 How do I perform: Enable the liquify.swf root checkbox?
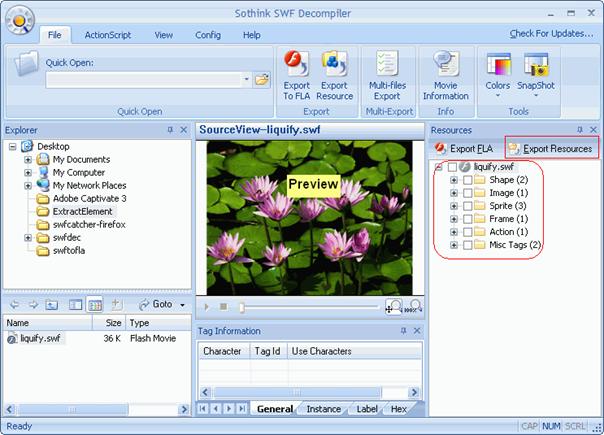coord(453,167)
